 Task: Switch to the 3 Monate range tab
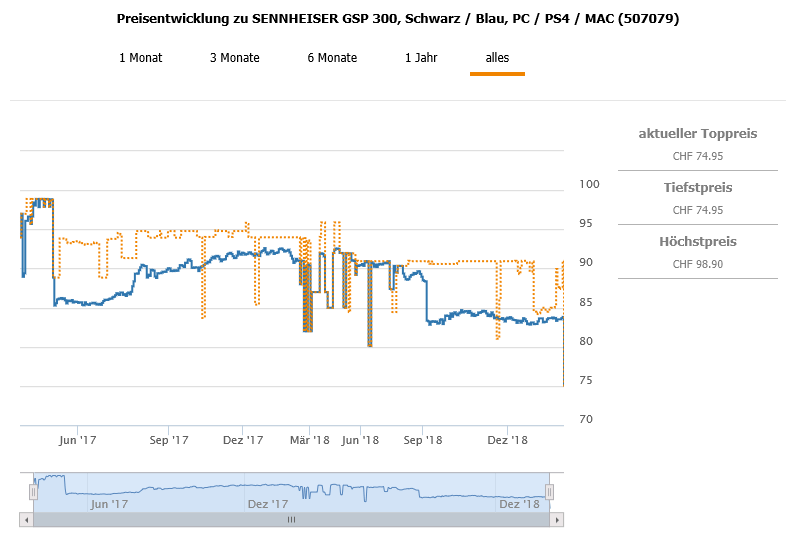(235, 58)
